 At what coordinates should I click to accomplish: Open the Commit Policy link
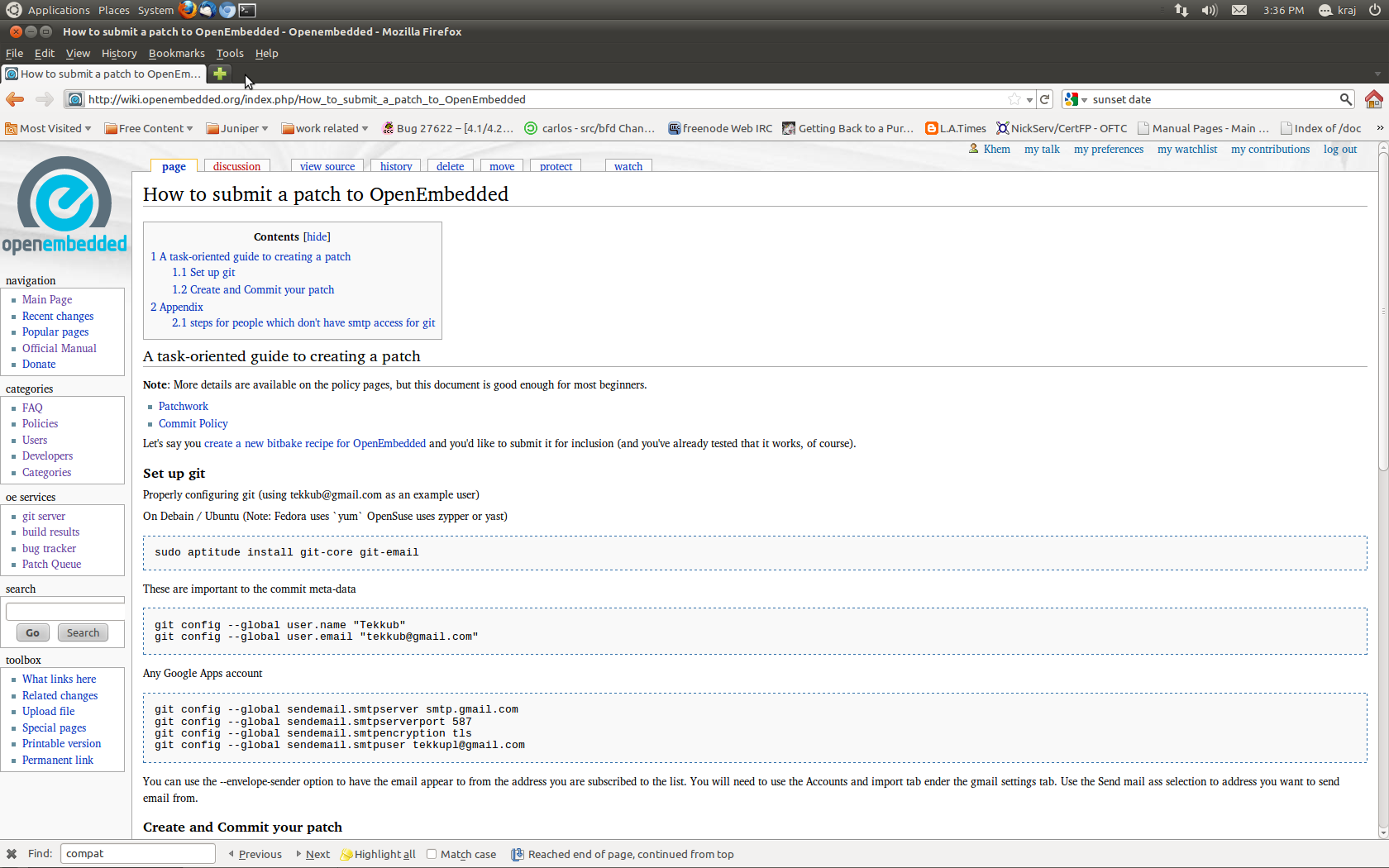point(193,423)
